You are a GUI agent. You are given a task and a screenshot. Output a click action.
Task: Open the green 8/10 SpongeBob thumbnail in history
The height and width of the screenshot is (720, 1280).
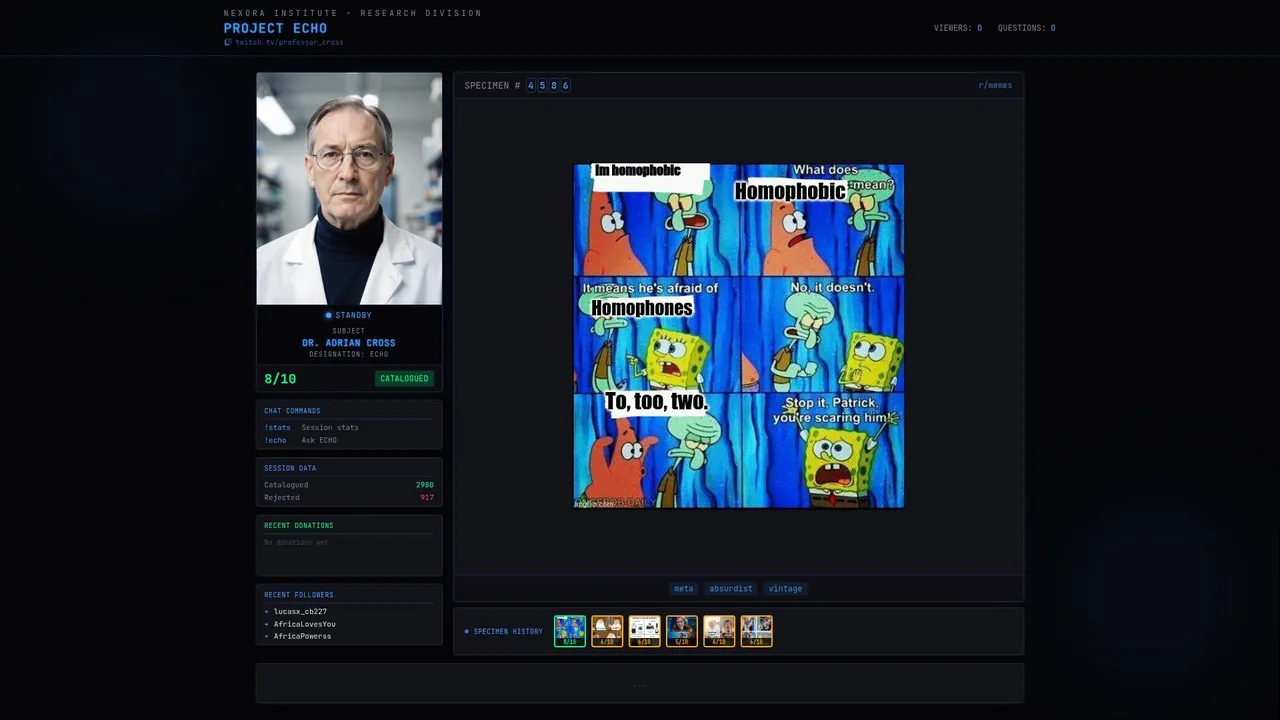(570, 631)
